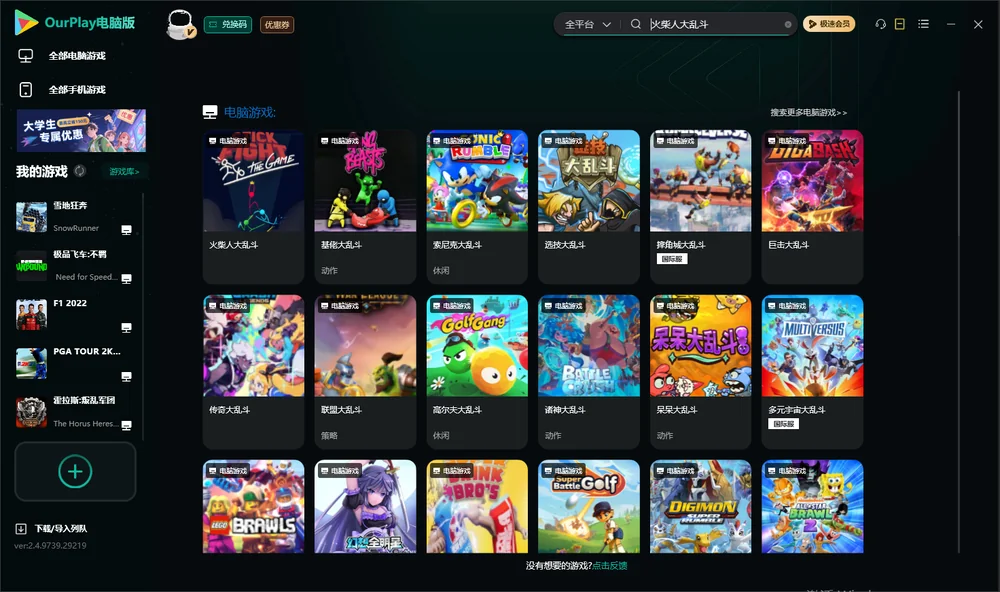The height and width of the screenshot is (592, 1000).
Task: Open 呆呆大乱斗 game card
Action: [700, 372]
